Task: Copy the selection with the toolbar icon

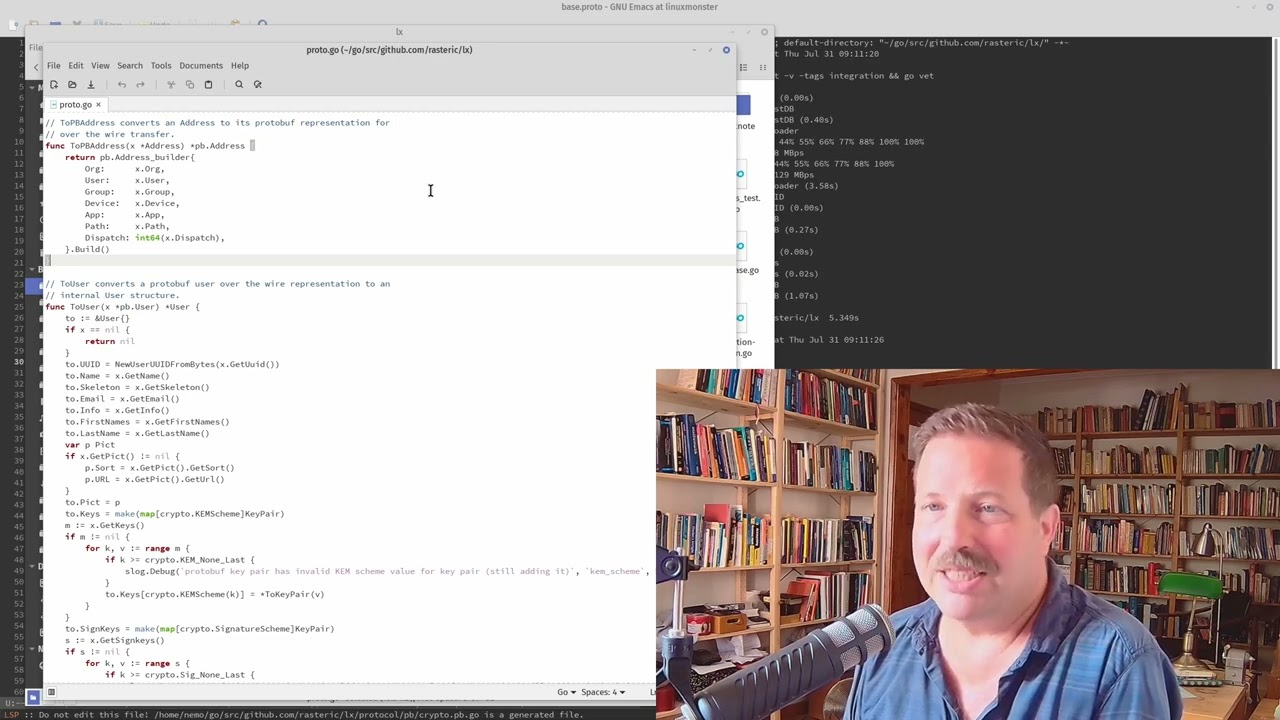Action: coord(189,85)
